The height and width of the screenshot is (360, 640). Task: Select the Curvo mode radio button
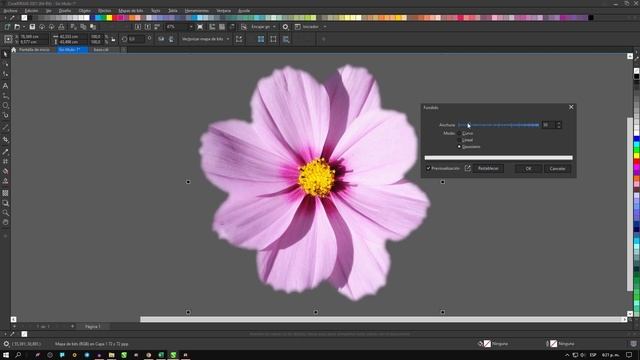pyautogui.click(x=459, y=133)
